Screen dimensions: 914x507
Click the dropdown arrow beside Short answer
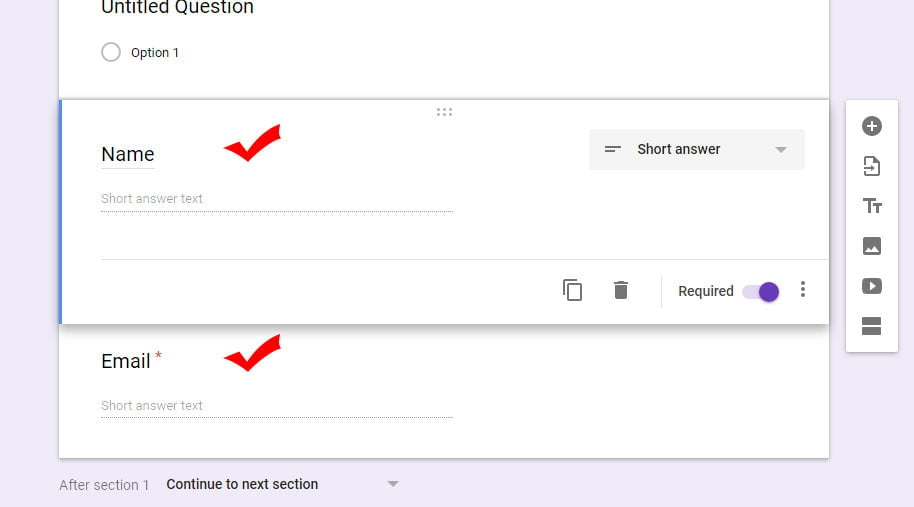point(781,150)
